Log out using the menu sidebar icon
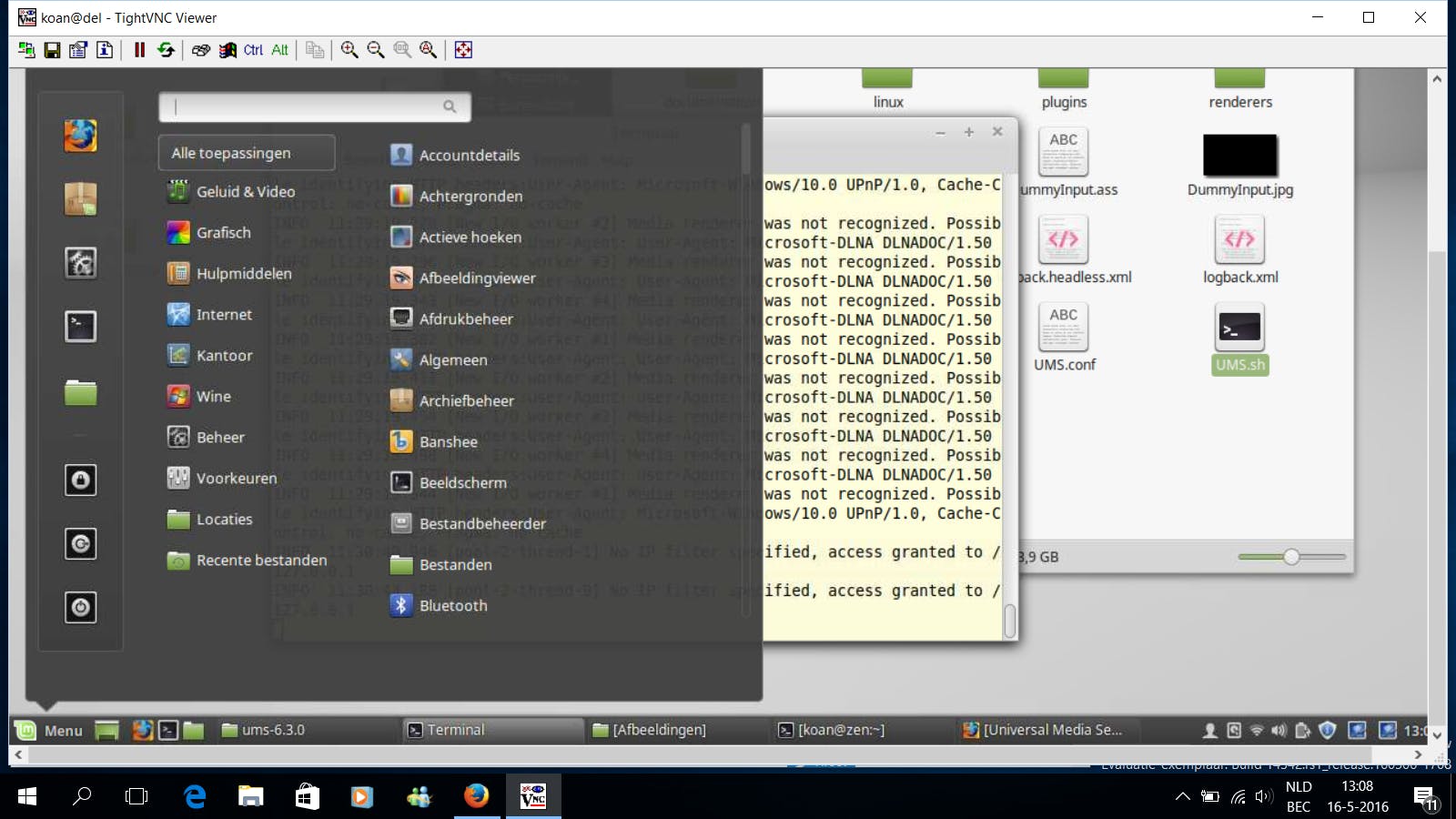Viewport: 1456px width, 819px height. [x=80, y=543]
